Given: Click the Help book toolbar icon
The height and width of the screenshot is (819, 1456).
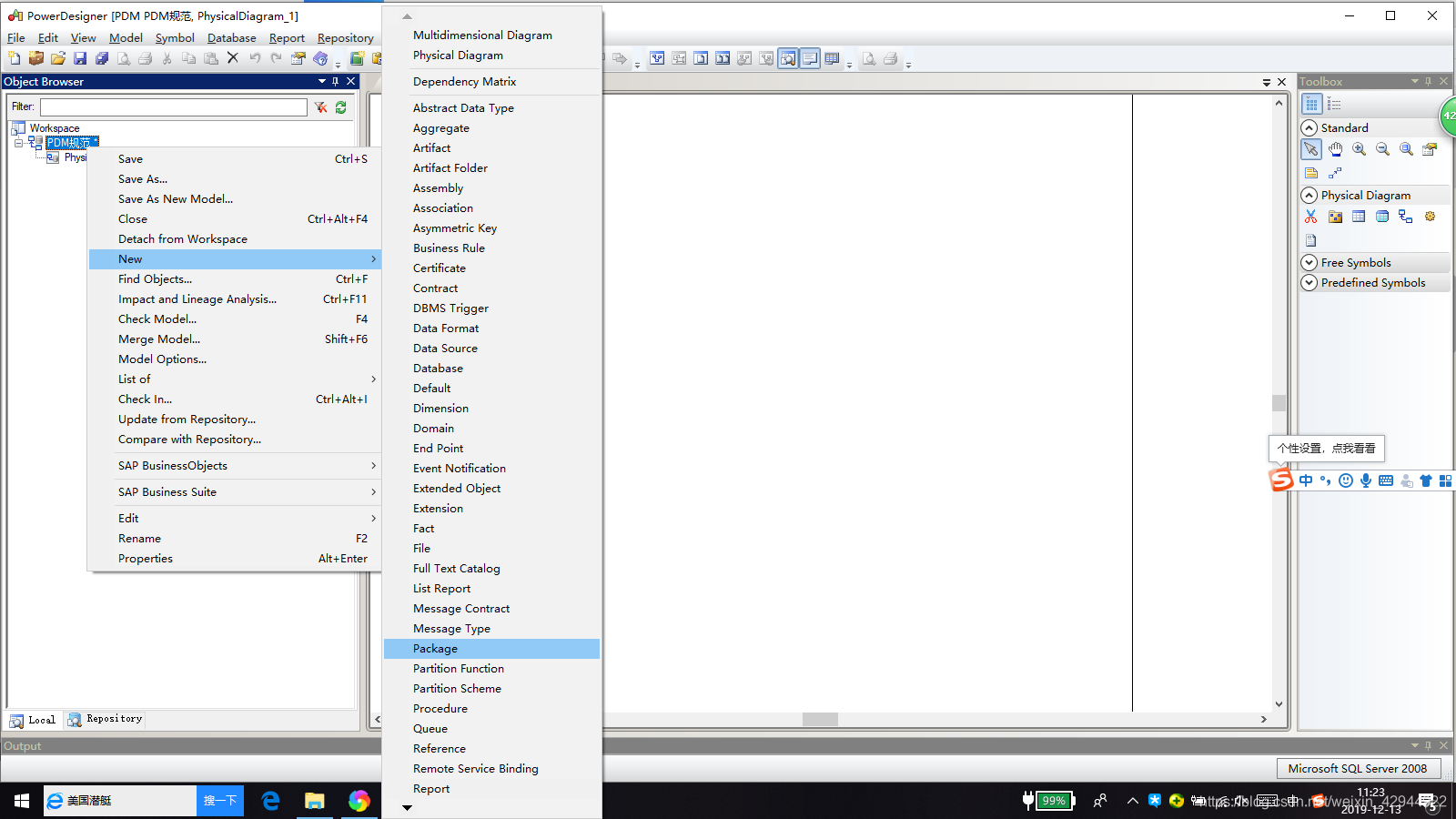Looking at the screenshot, I should pyautogui.click(x=320, y=58).
